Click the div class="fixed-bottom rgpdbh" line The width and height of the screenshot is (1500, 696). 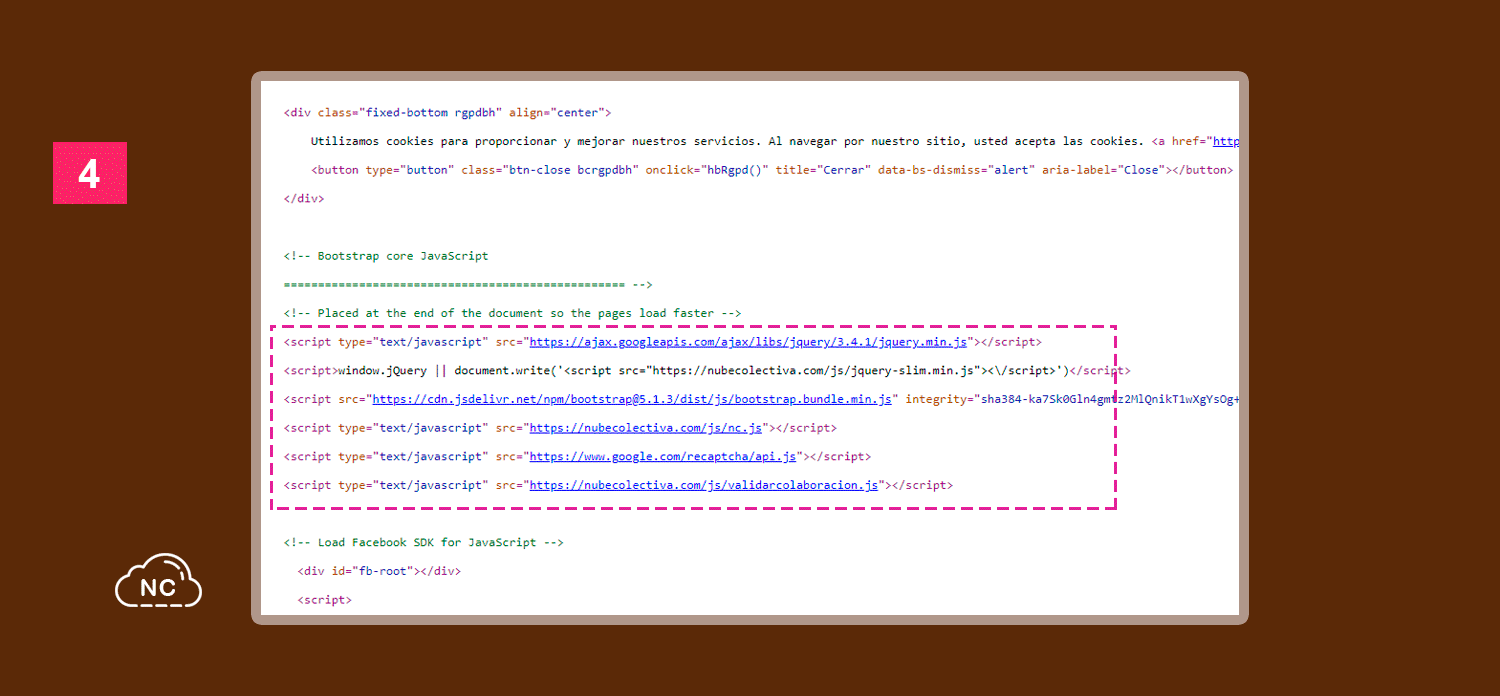(x=447, y=113)
